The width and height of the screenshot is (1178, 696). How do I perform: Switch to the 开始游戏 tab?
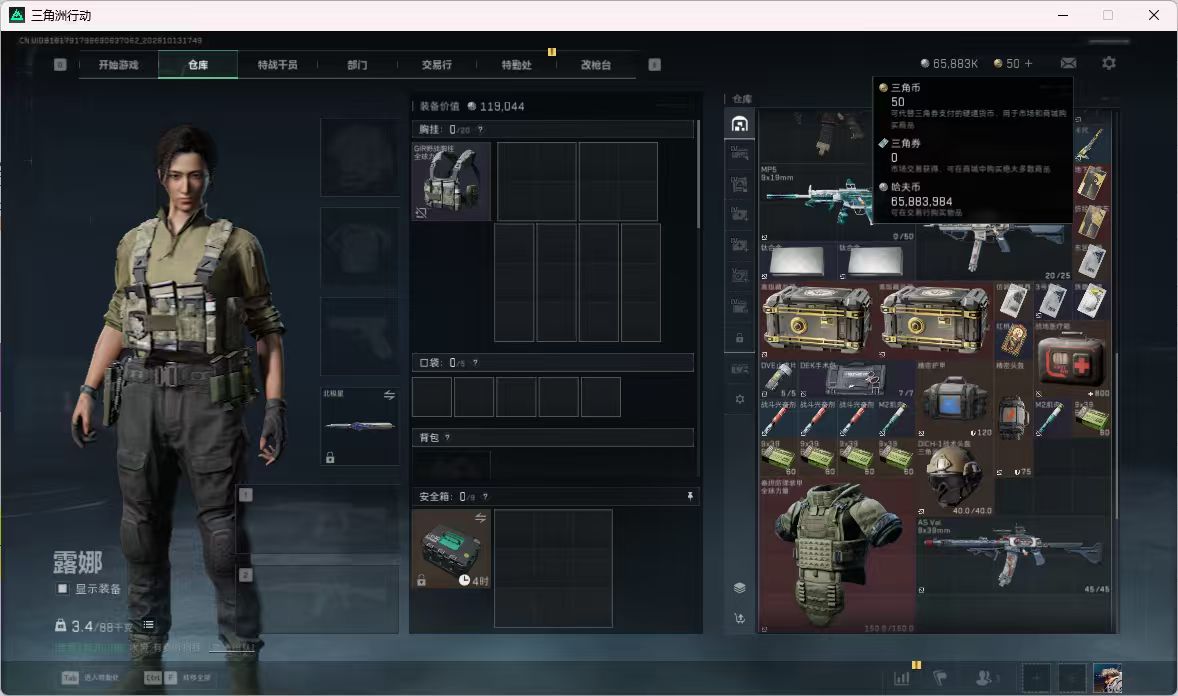119,65
